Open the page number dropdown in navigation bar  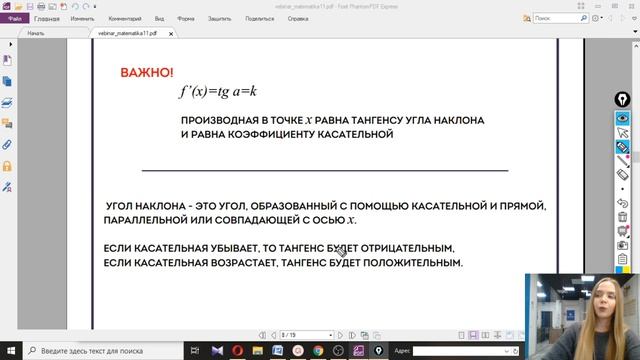click(x=331, y=335)
